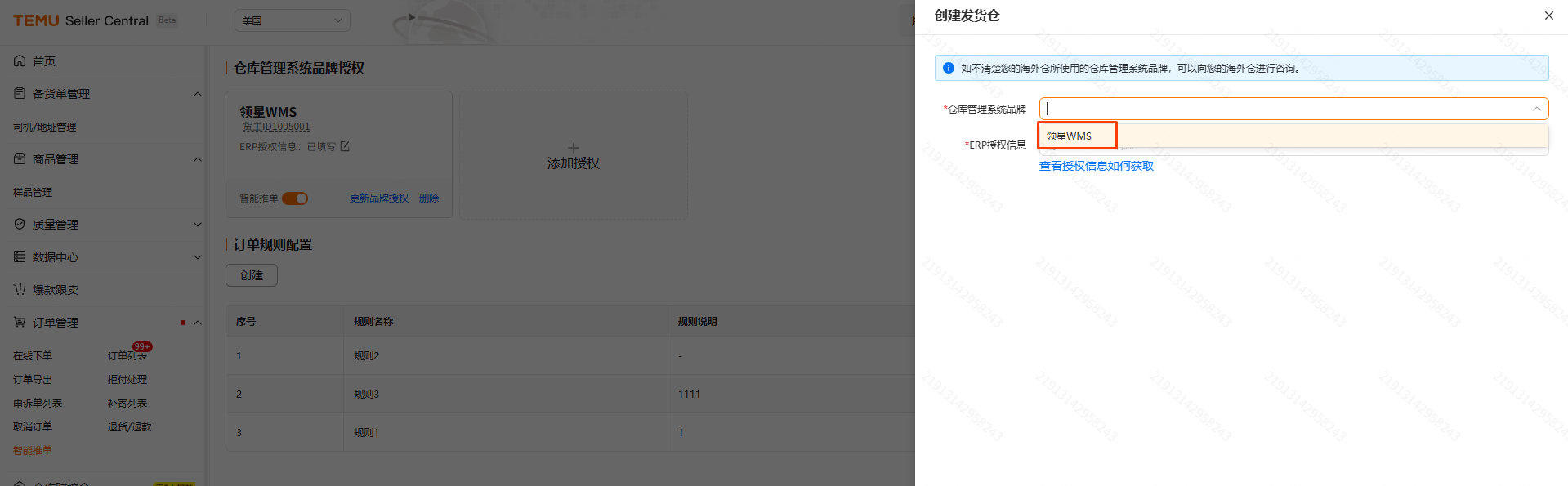Expand the 质量管理 chevron
This screenshot has height=486, width=1568.
click(197, 225)
